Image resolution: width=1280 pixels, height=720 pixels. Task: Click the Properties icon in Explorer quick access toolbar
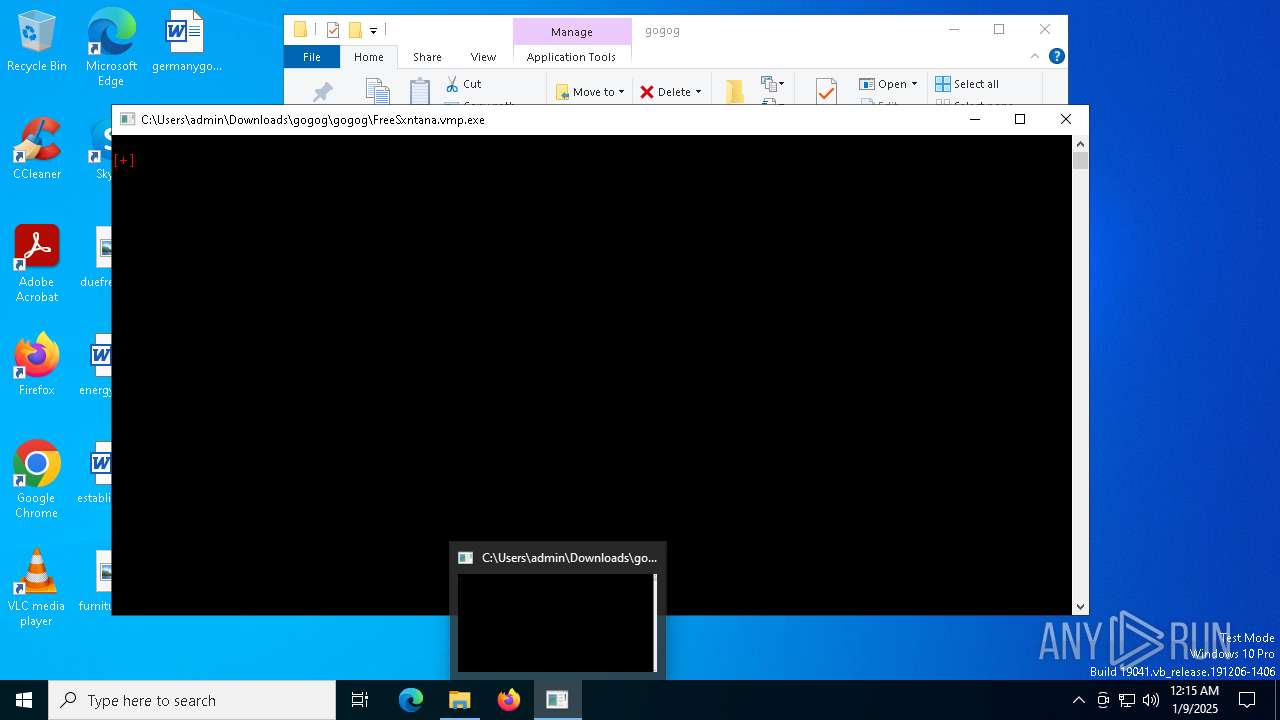point(333,30)
